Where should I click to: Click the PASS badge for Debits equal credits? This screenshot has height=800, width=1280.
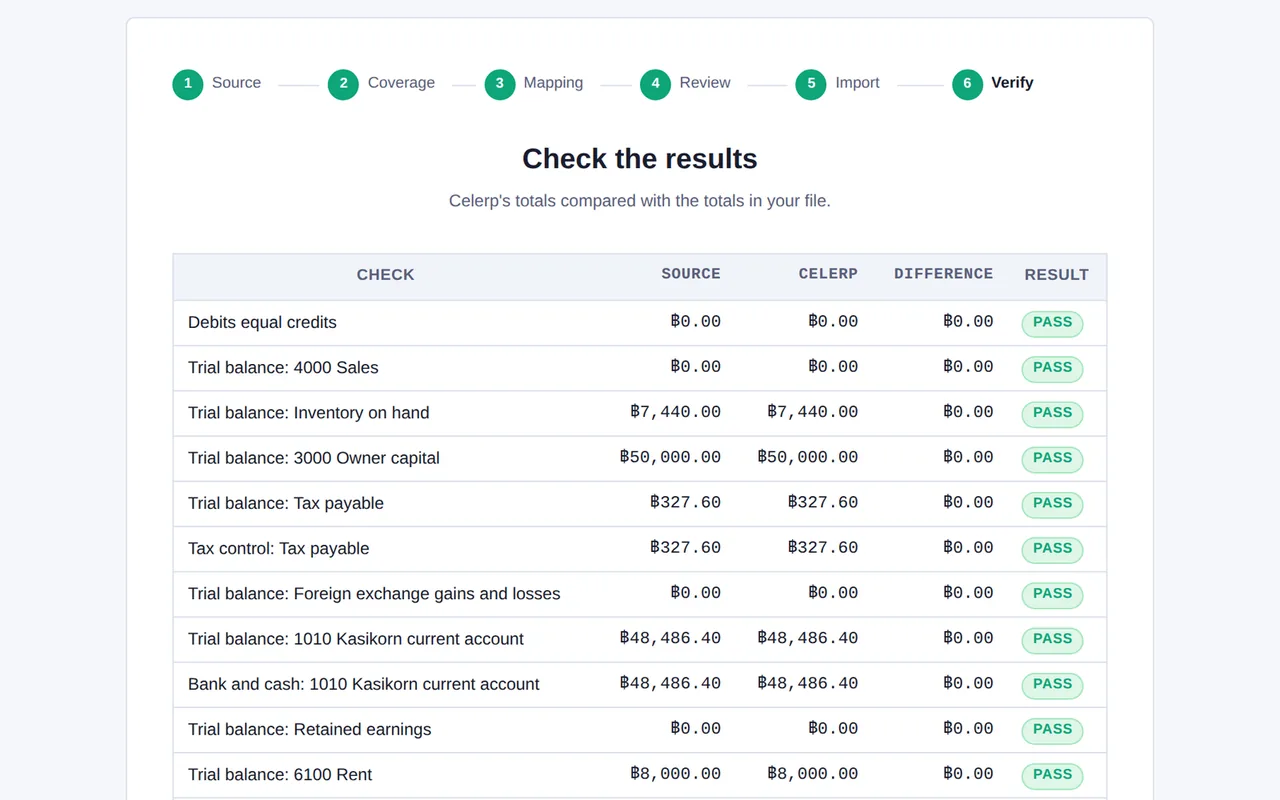[x=1052, y=323]
